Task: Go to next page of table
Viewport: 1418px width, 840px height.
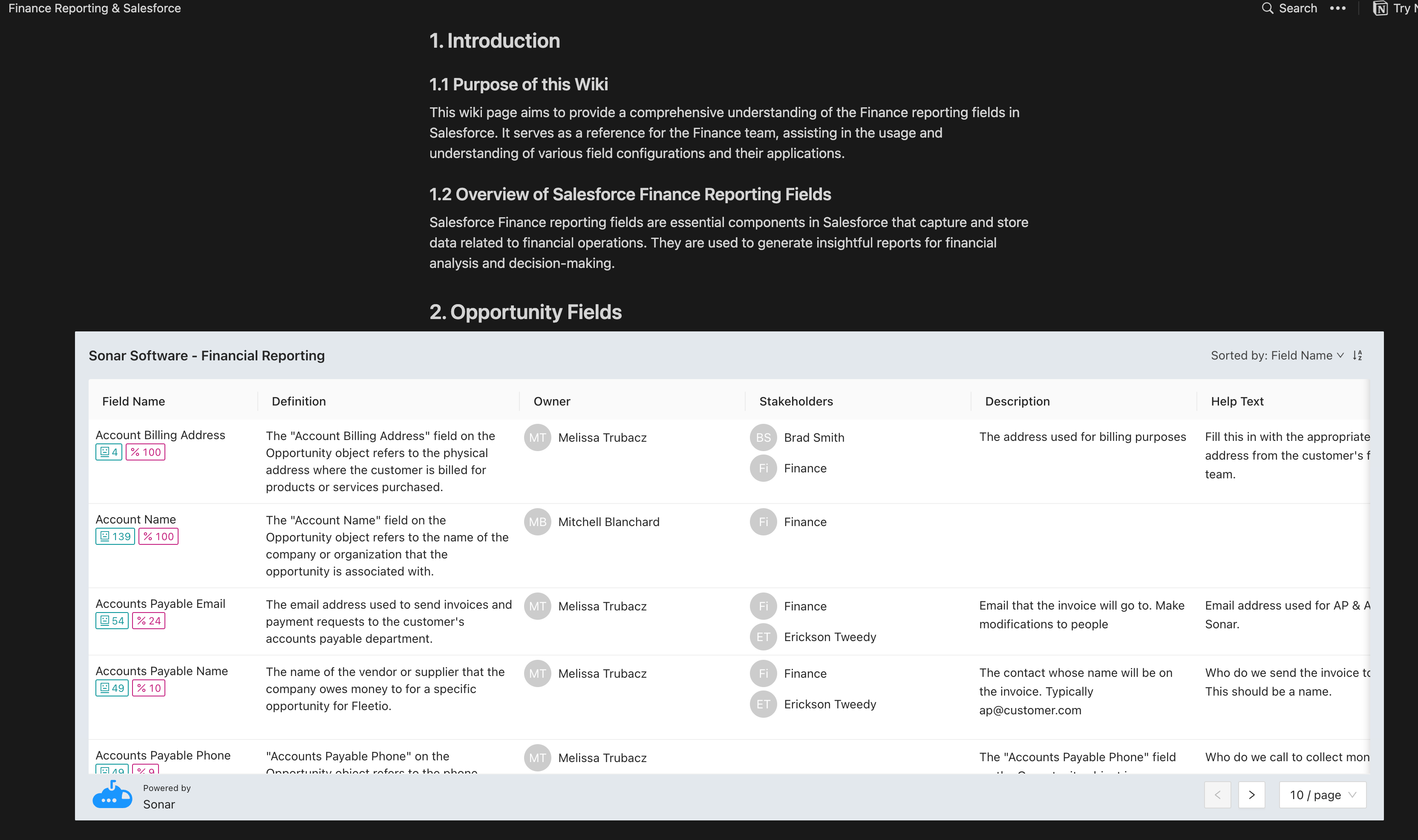Action: [x=1251, y=795]
